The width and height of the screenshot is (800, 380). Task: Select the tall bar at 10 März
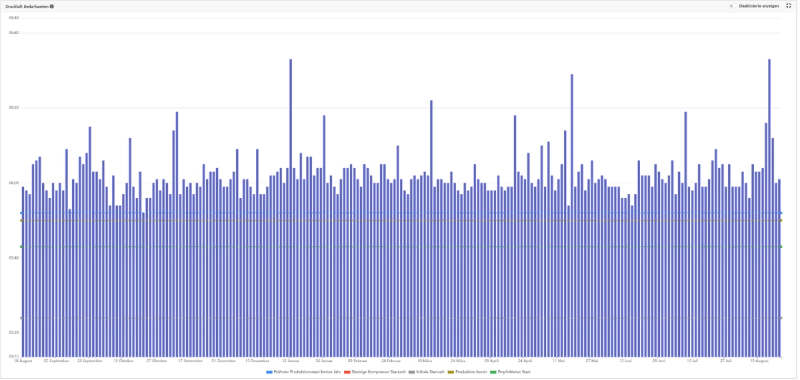tap(431, 229)
